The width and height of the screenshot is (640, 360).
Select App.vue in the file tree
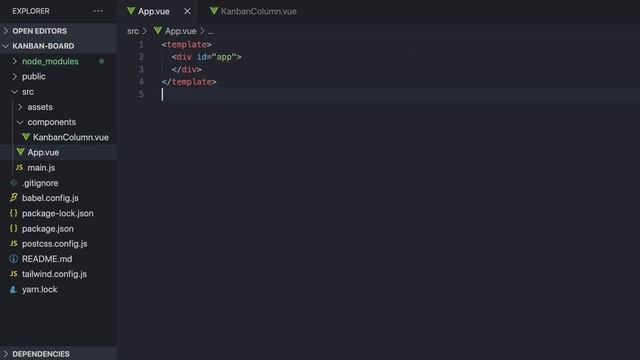pos(43,152)
